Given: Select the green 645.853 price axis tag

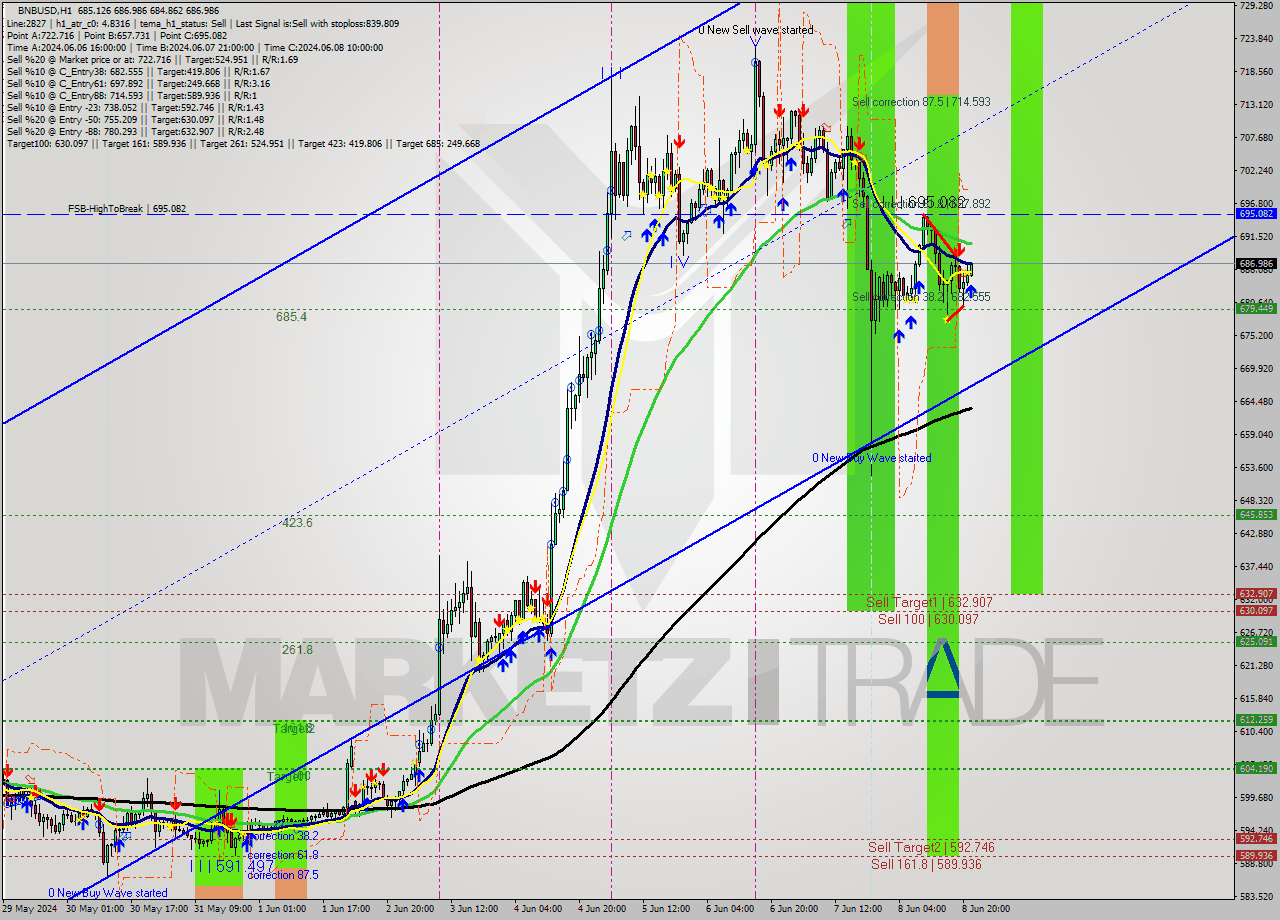Looking at the screenshot, I should [1257, 515].
